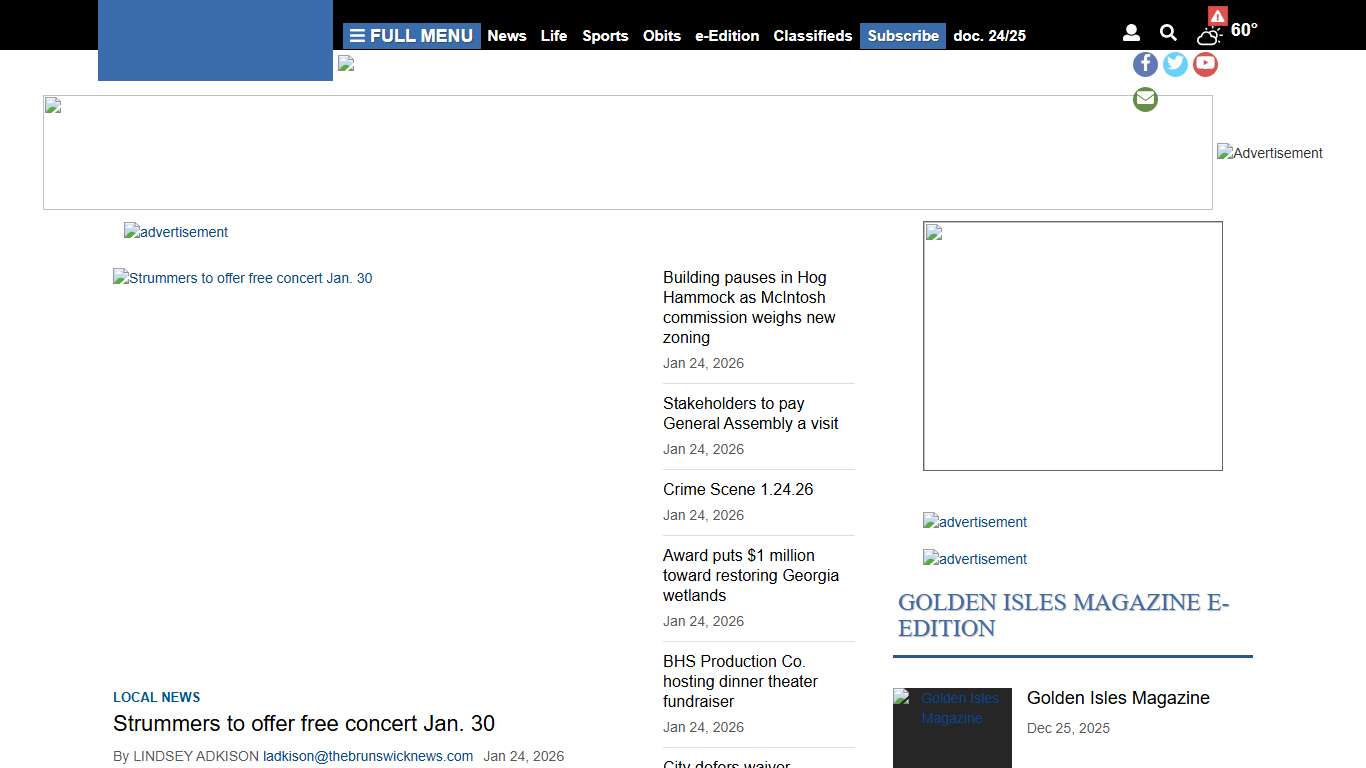
Task: Open the News menu item
Action: (x=507, y=36)
